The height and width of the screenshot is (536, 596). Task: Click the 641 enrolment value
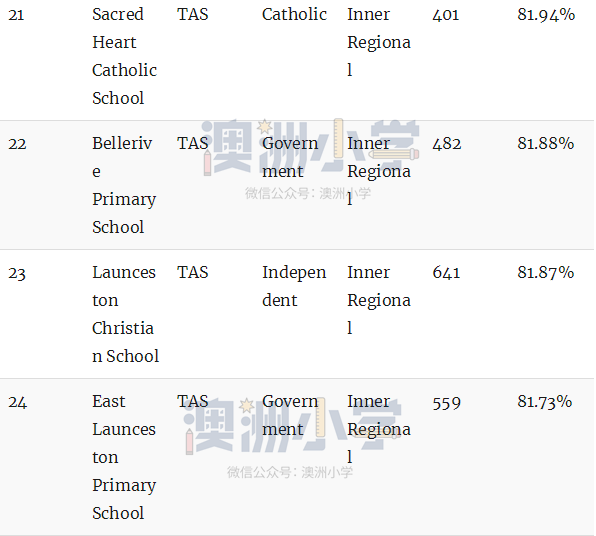(x=446, y=273)
